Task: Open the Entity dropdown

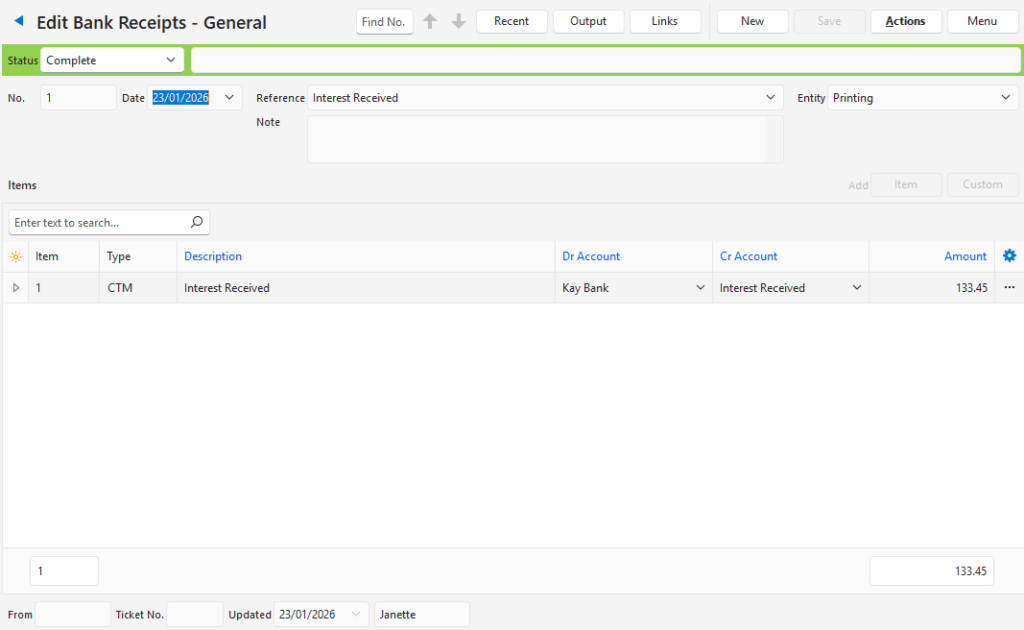Action: pos(1005,98)
